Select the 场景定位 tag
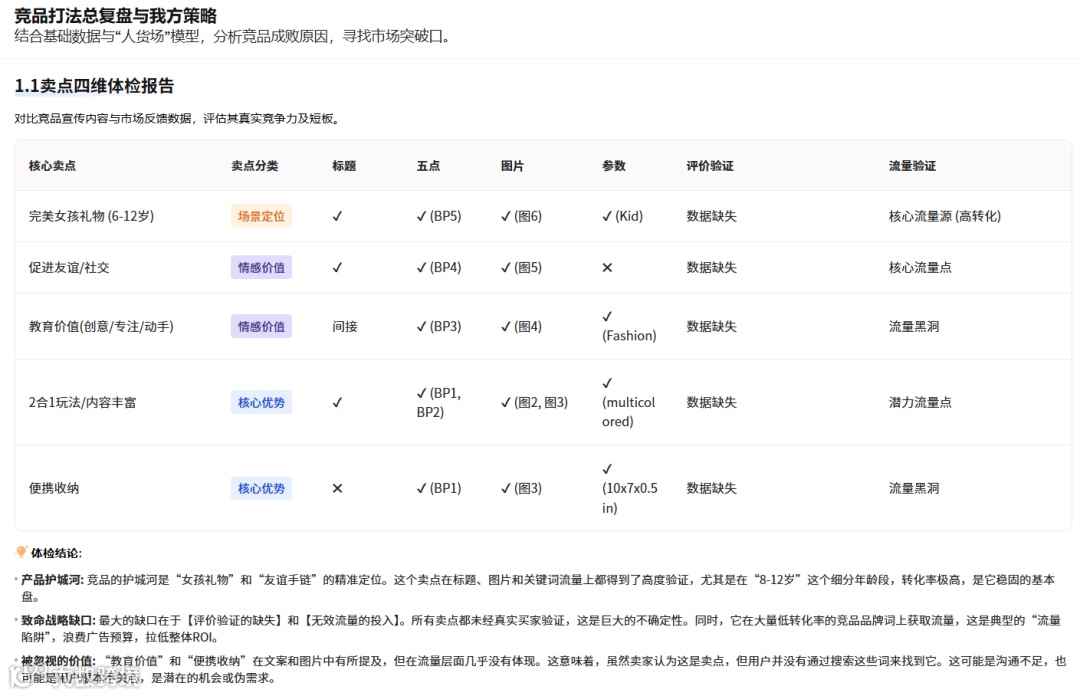 click(x=261, y=216)
